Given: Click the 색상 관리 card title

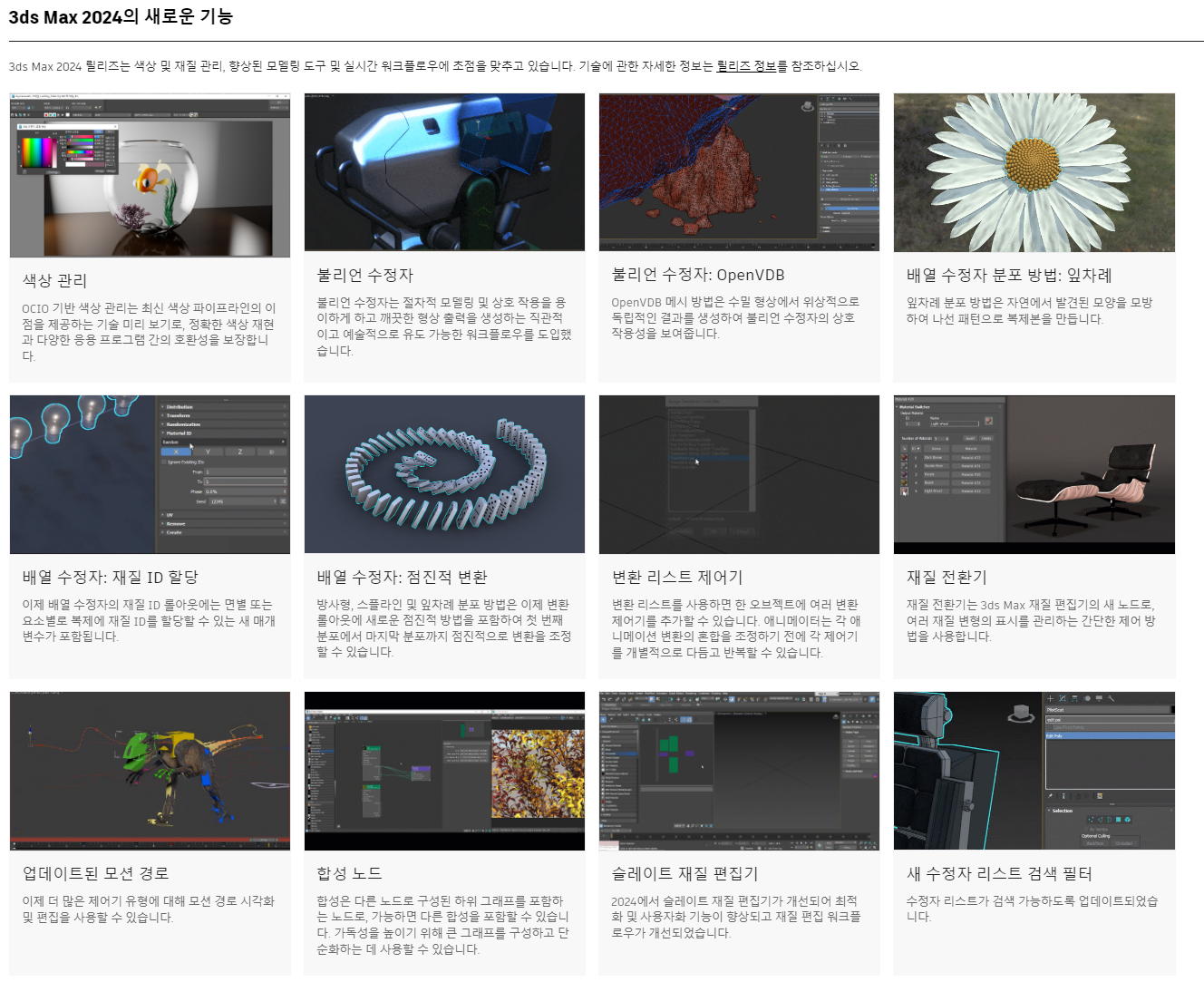Looking at the screenshot, I should (55, 281).
